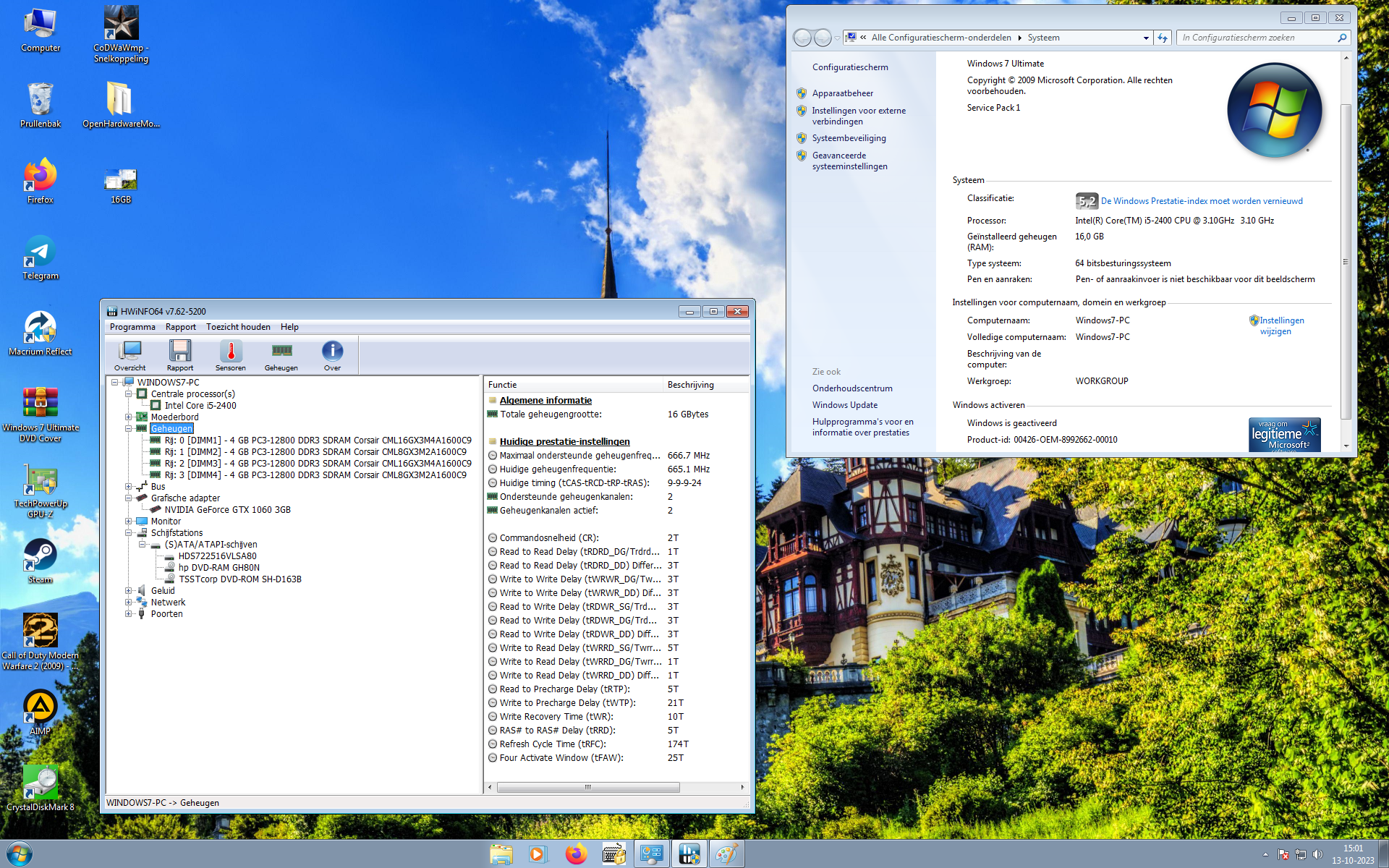
Task: Switch to HWiNFO64 in the taskbar
Action: point(689,854)
